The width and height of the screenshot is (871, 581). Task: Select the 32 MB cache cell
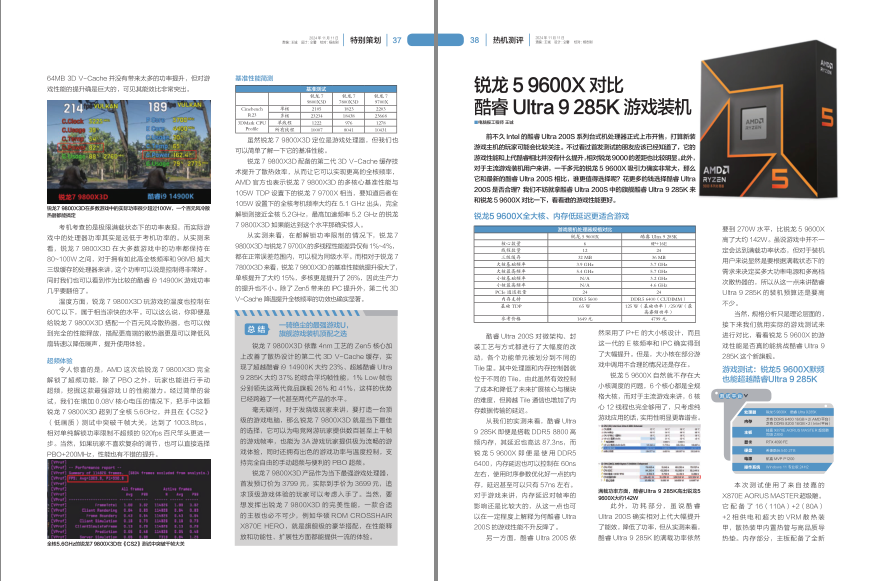pos(584,257)
